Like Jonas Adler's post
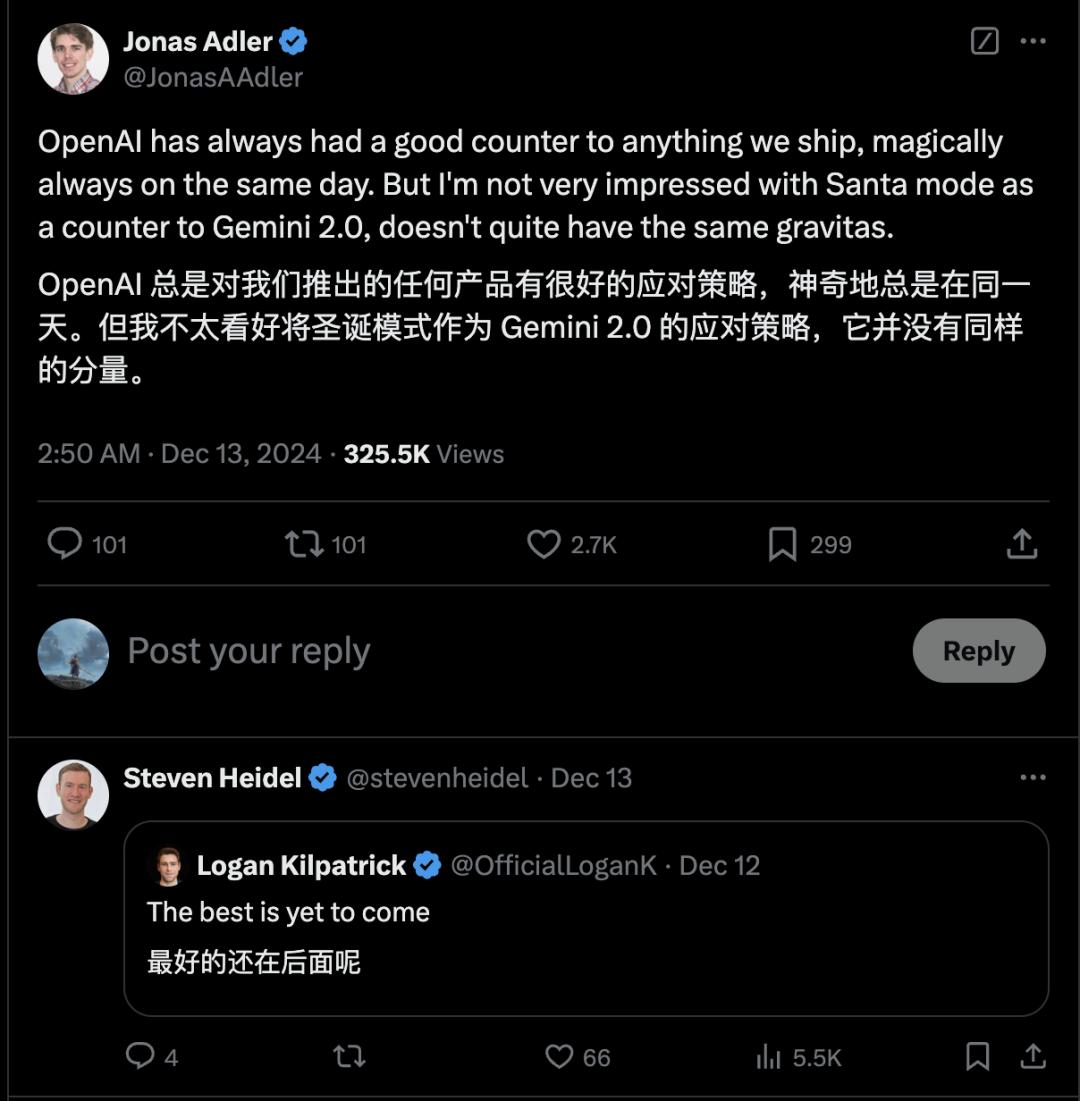The height and width of the screenshot is (1101, 1080). point(544,544)
